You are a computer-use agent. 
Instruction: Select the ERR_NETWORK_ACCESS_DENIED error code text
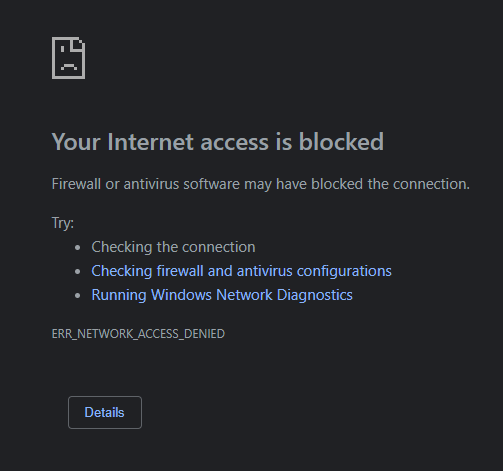pyautogui.click(x=138, y=334)
